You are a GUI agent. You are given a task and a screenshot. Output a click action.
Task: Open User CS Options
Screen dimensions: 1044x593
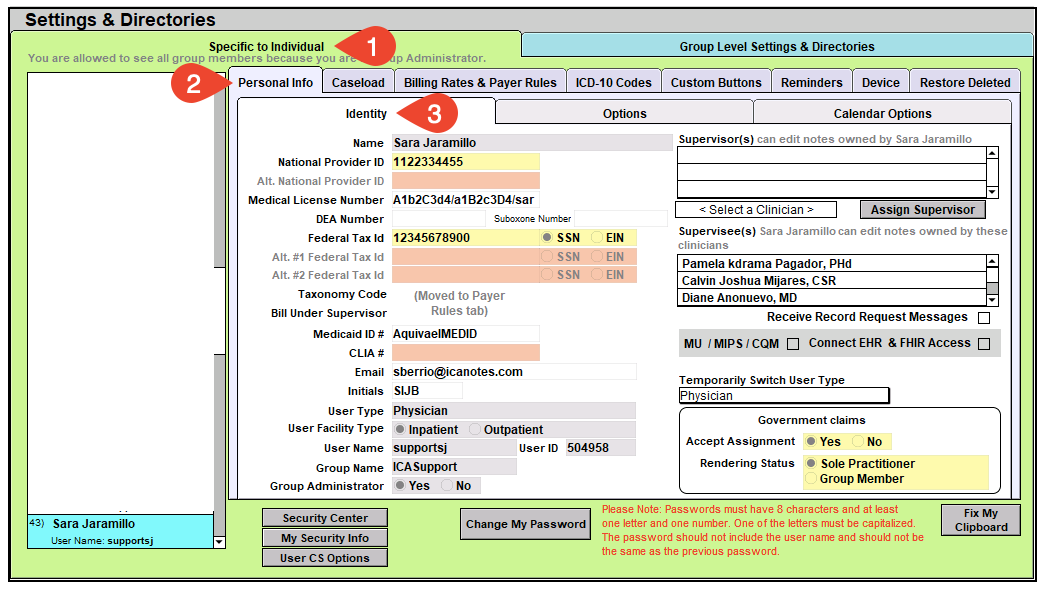(x=324, y=558)
